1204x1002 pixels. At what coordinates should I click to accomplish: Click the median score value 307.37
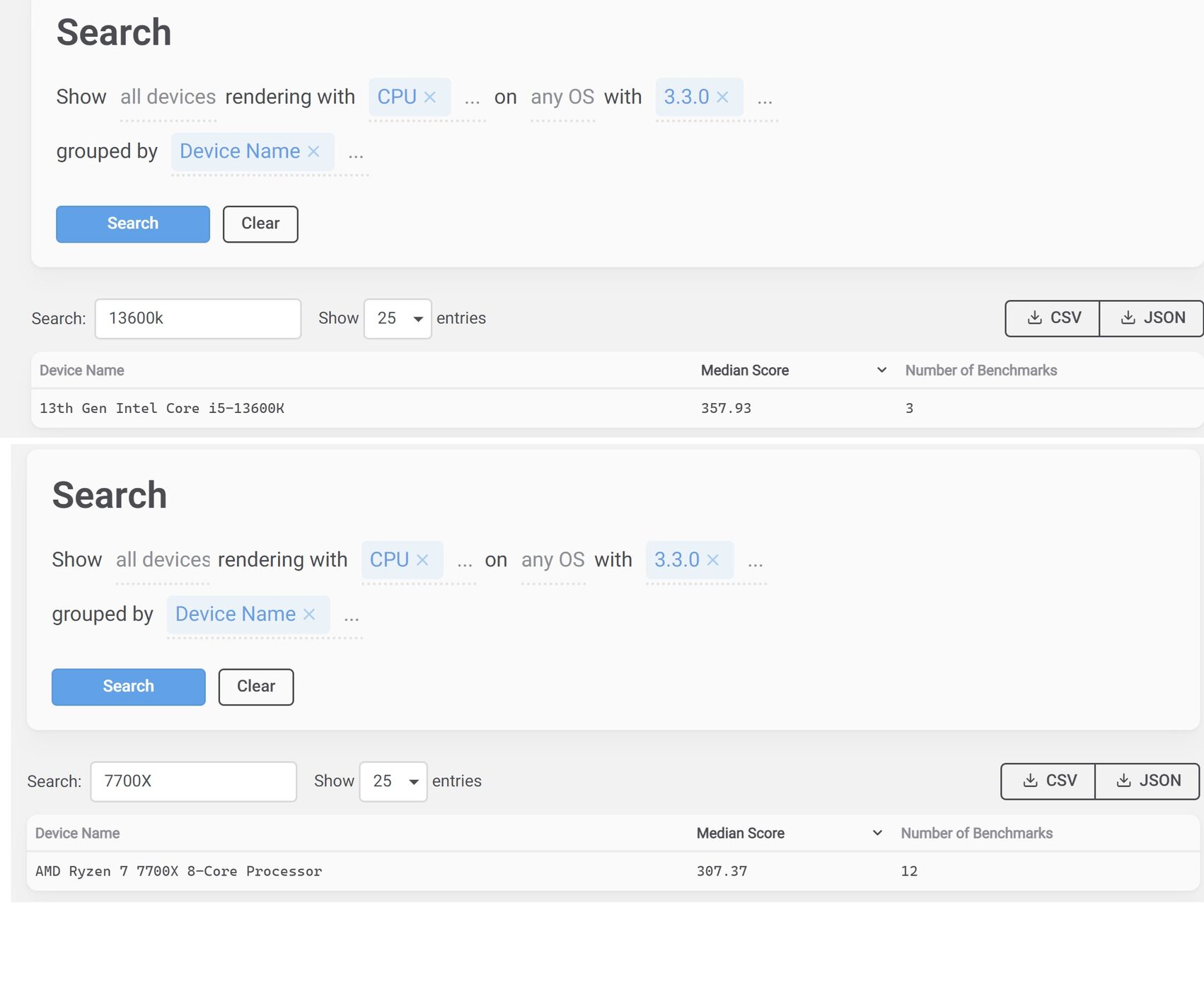[x=722, y=872]
